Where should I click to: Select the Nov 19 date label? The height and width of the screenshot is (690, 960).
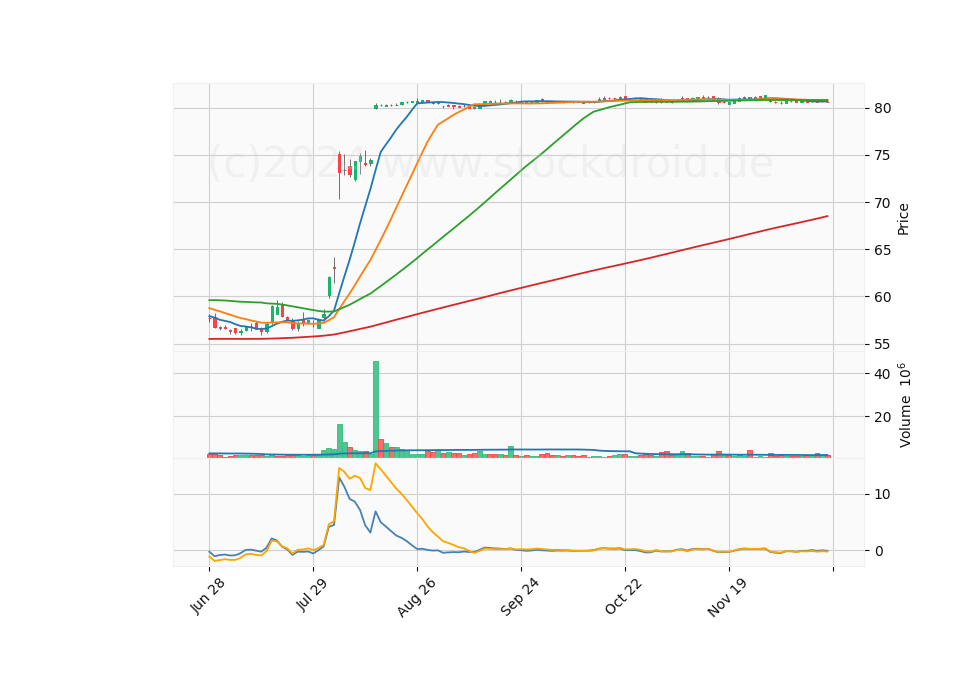click(x=727, y=597)
